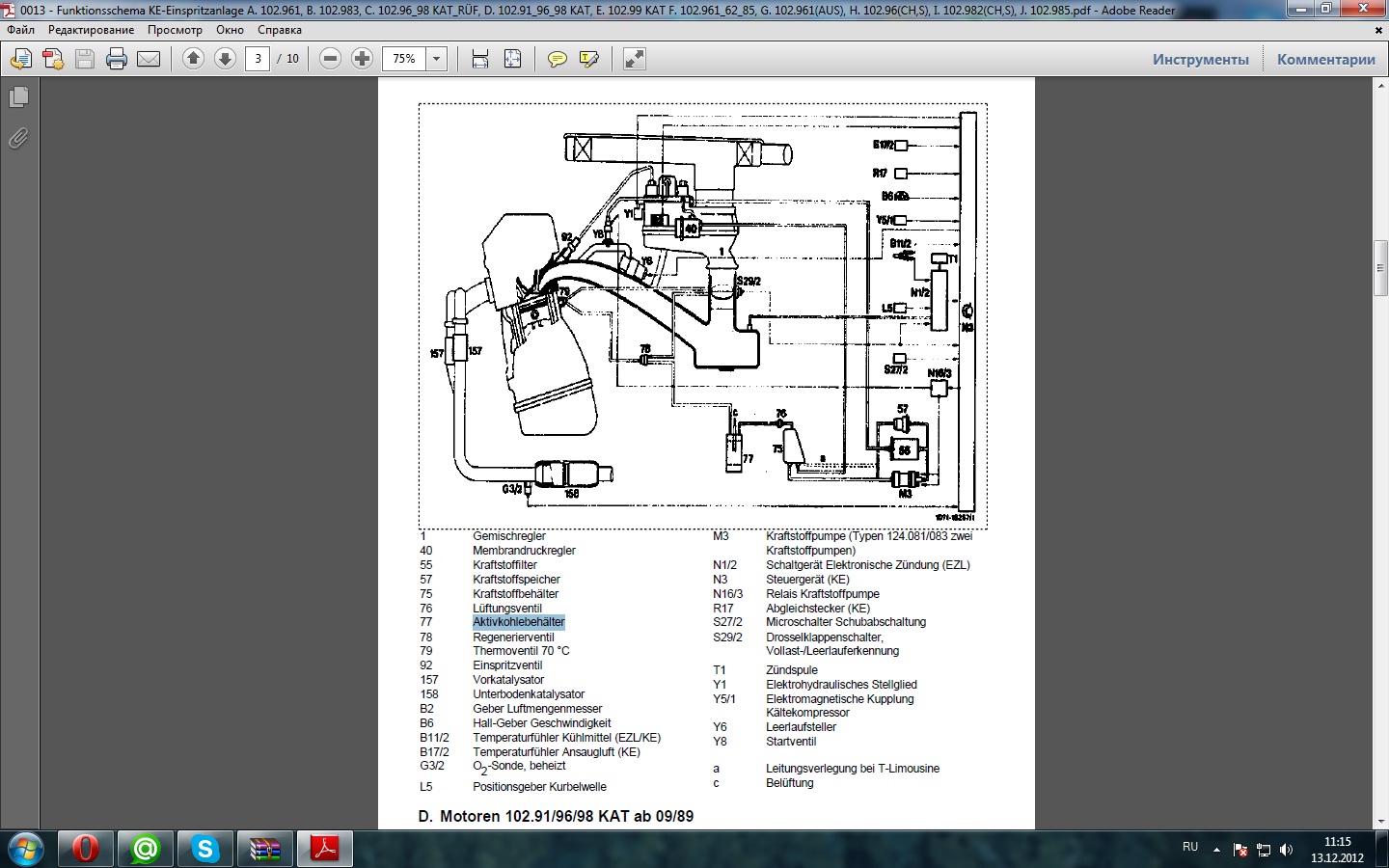This screenshot has width=1389, height=868.
Task: Add a sticky note comment
Action: coord(557,60)
